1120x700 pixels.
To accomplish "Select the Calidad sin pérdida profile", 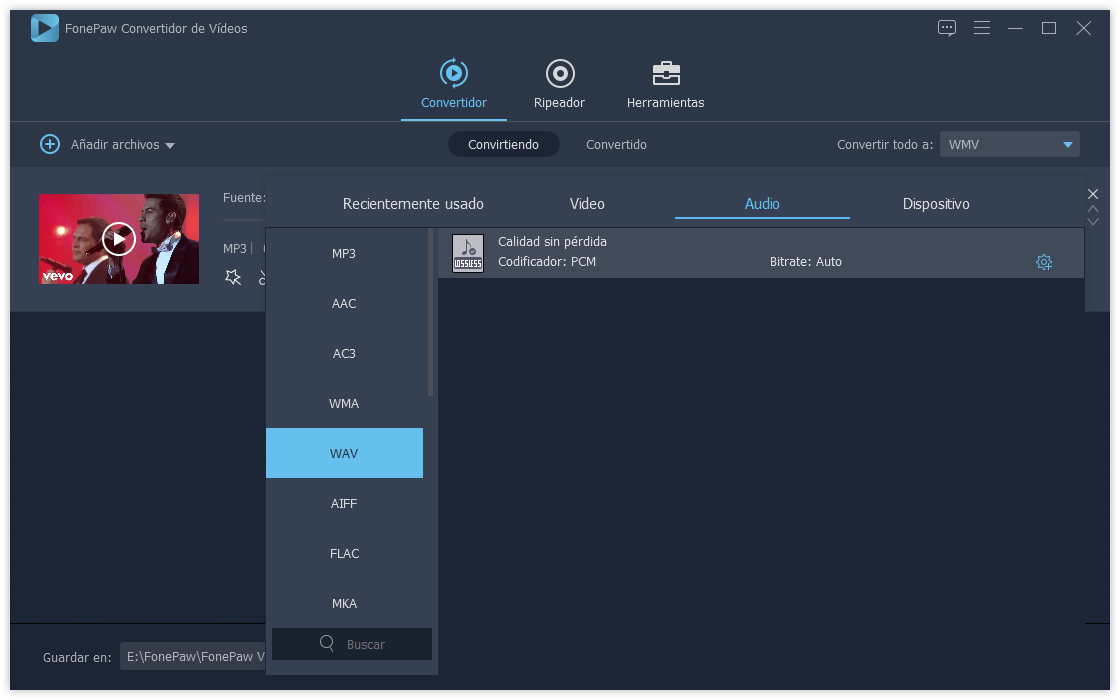I will (761, 253).
